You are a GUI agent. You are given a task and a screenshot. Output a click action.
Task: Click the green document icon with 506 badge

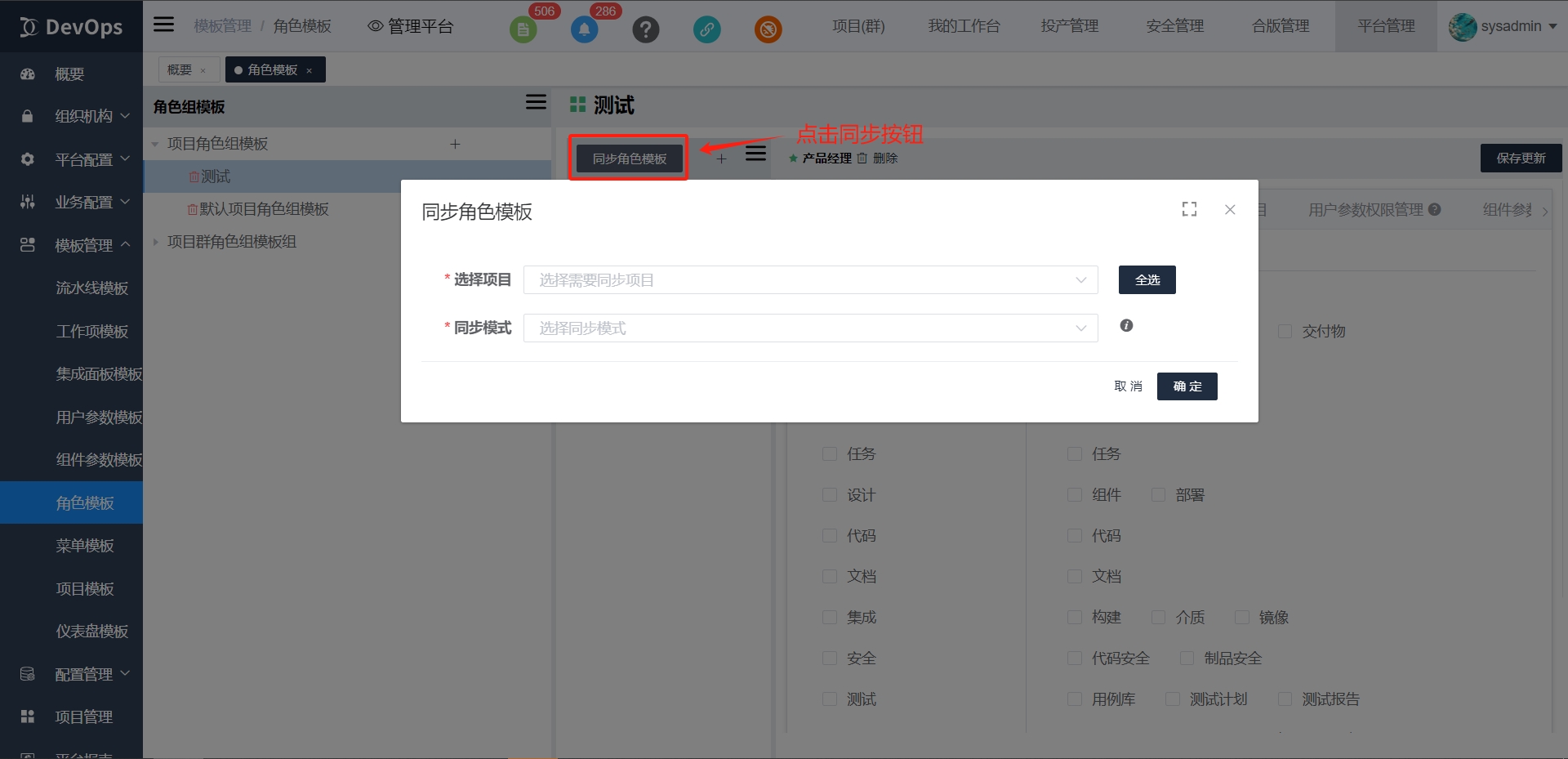pyautogui.click(x=523, y=30)
